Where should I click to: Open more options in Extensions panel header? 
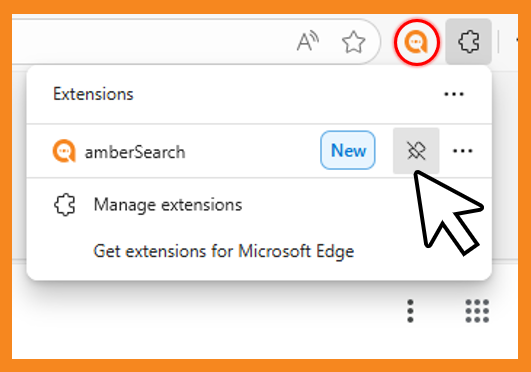454,94
